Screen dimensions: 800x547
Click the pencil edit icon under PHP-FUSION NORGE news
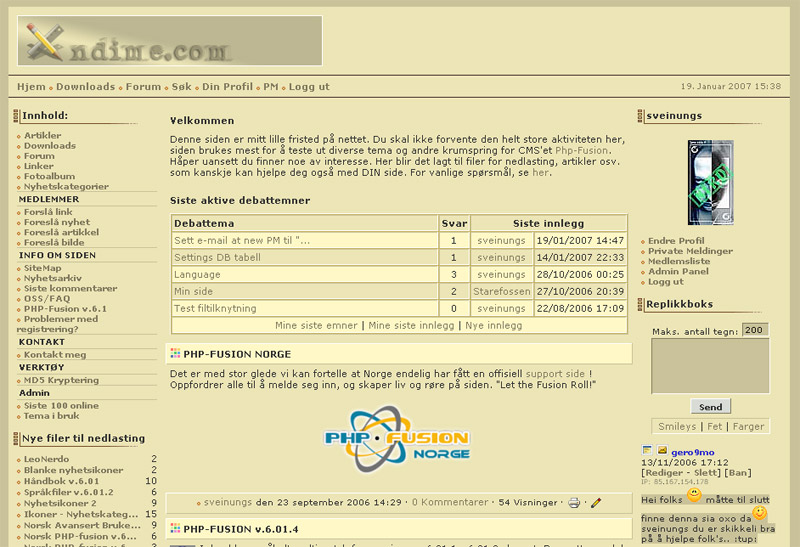pyautogui.click(x=596, y=503)
